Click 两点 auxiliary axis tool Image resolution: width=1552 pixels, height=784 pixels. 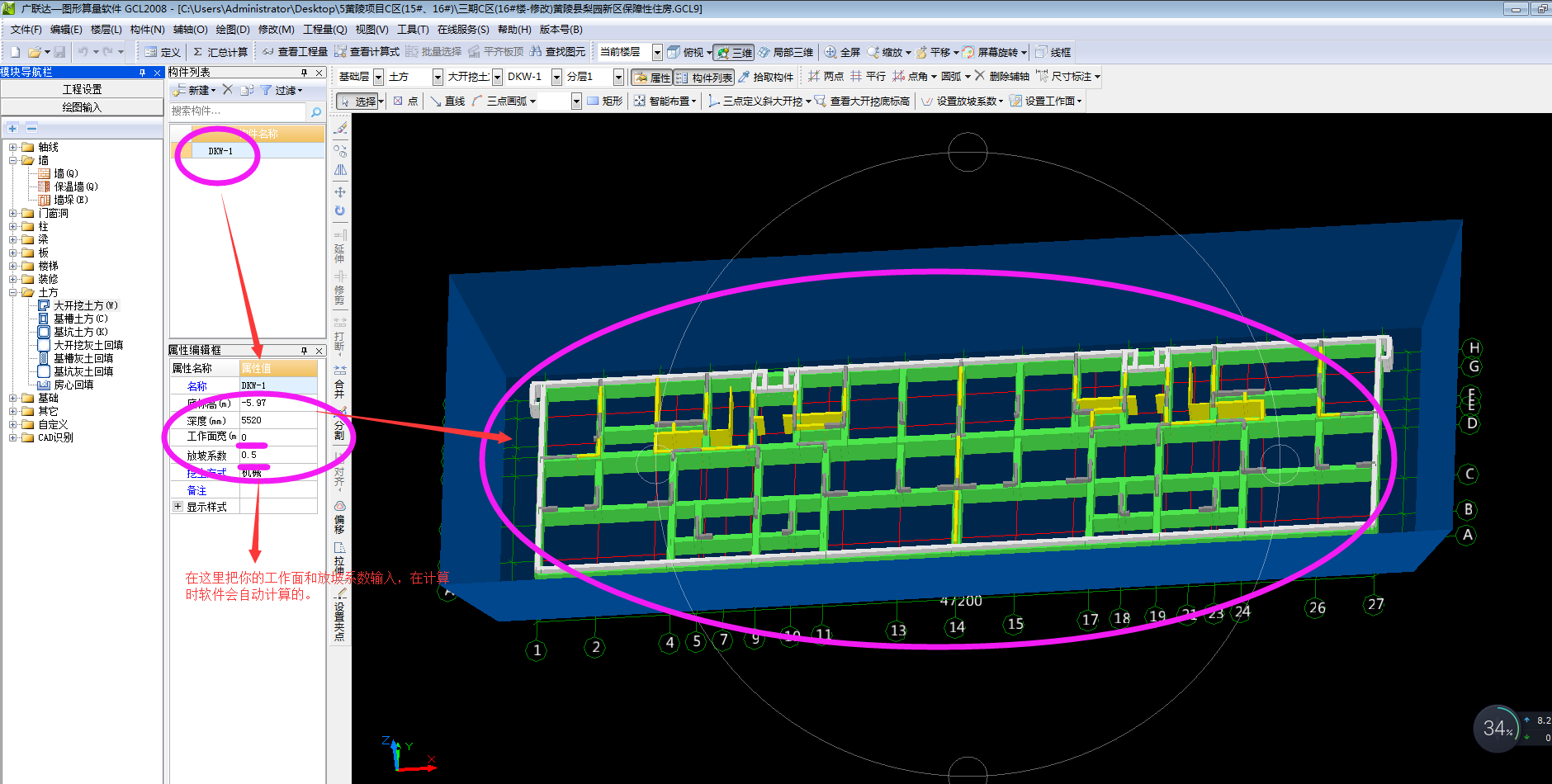826,77
